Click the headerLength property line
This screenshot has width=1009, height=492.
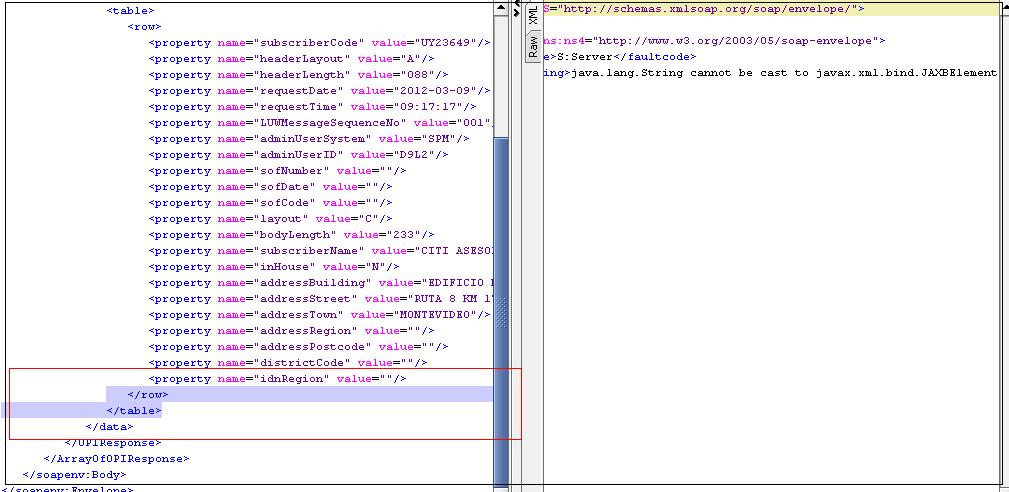point(299,75)
